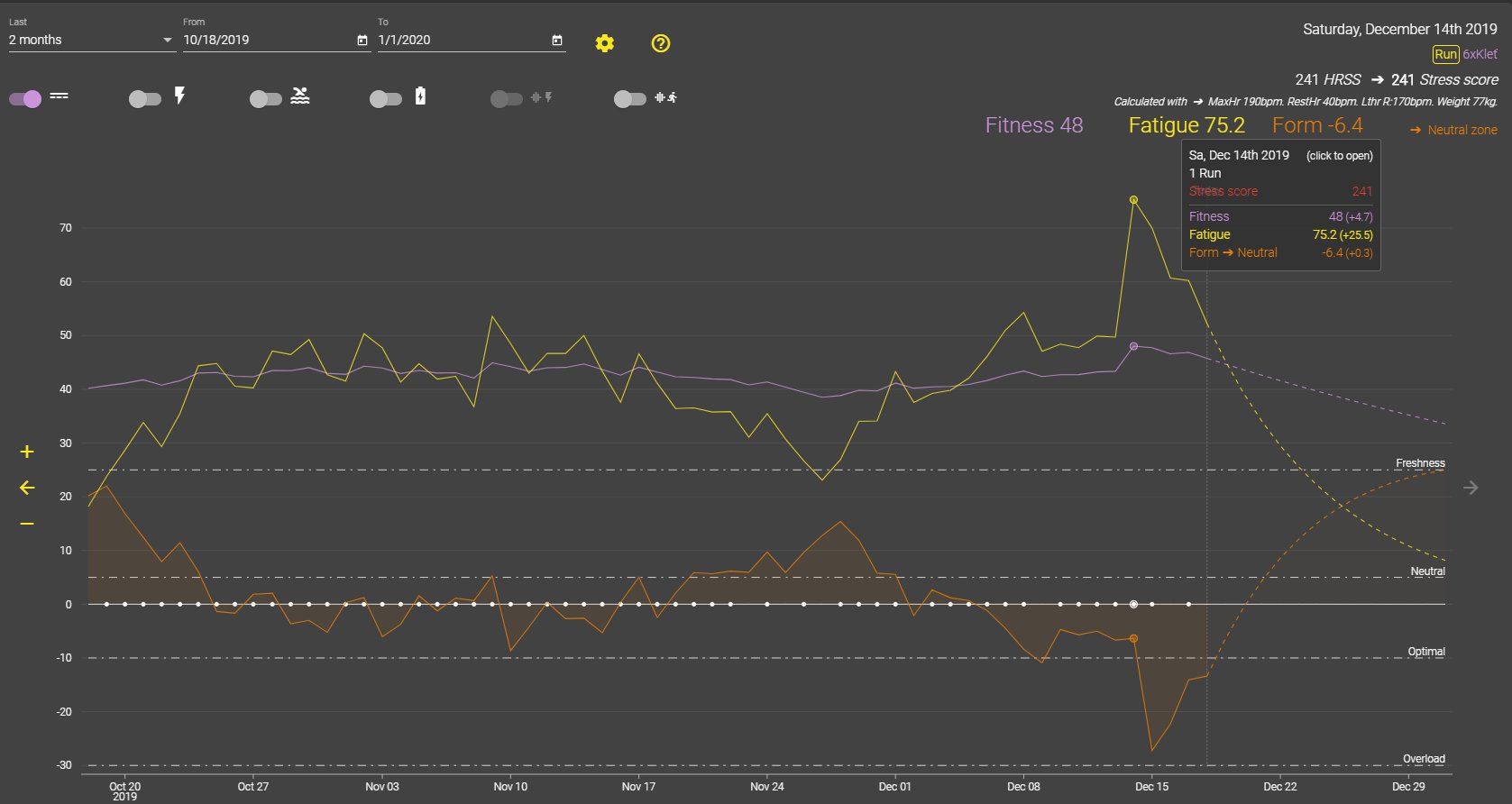Click the yellow fatigue peak marker

click(1133, 200)
